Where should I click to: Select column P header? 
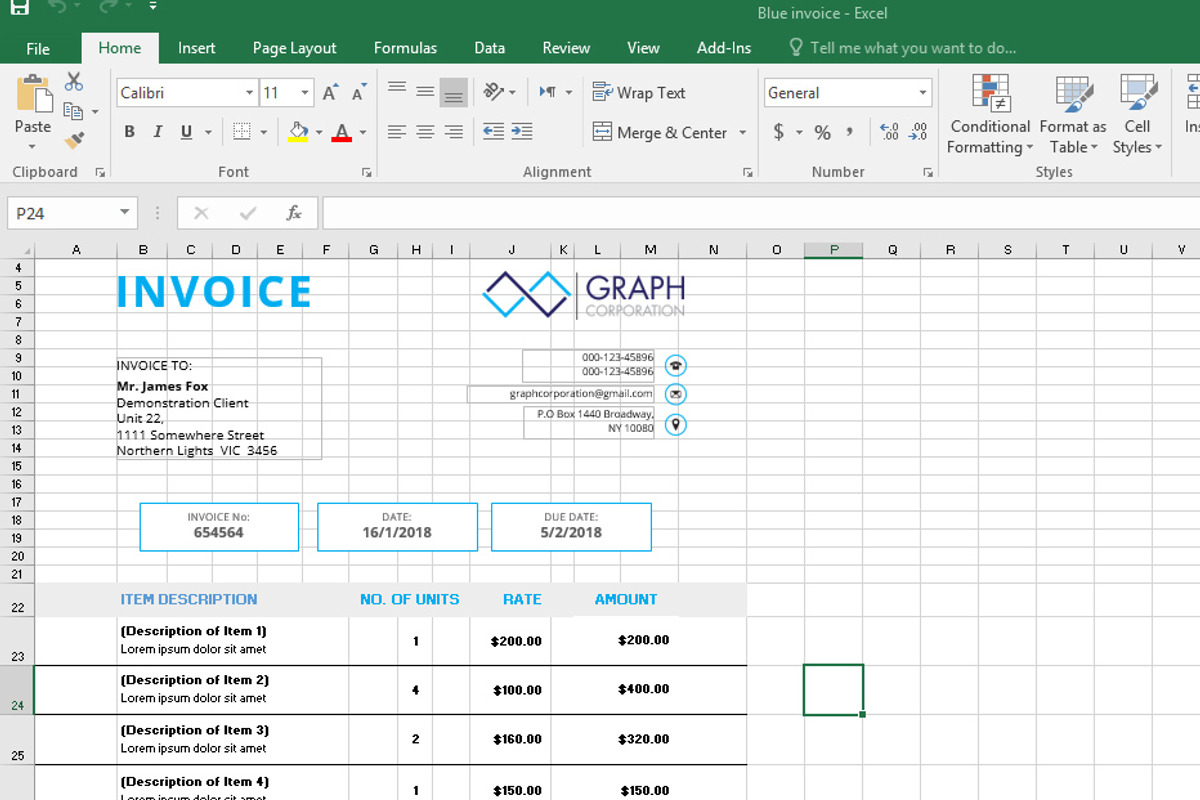(x=834, y=250)
